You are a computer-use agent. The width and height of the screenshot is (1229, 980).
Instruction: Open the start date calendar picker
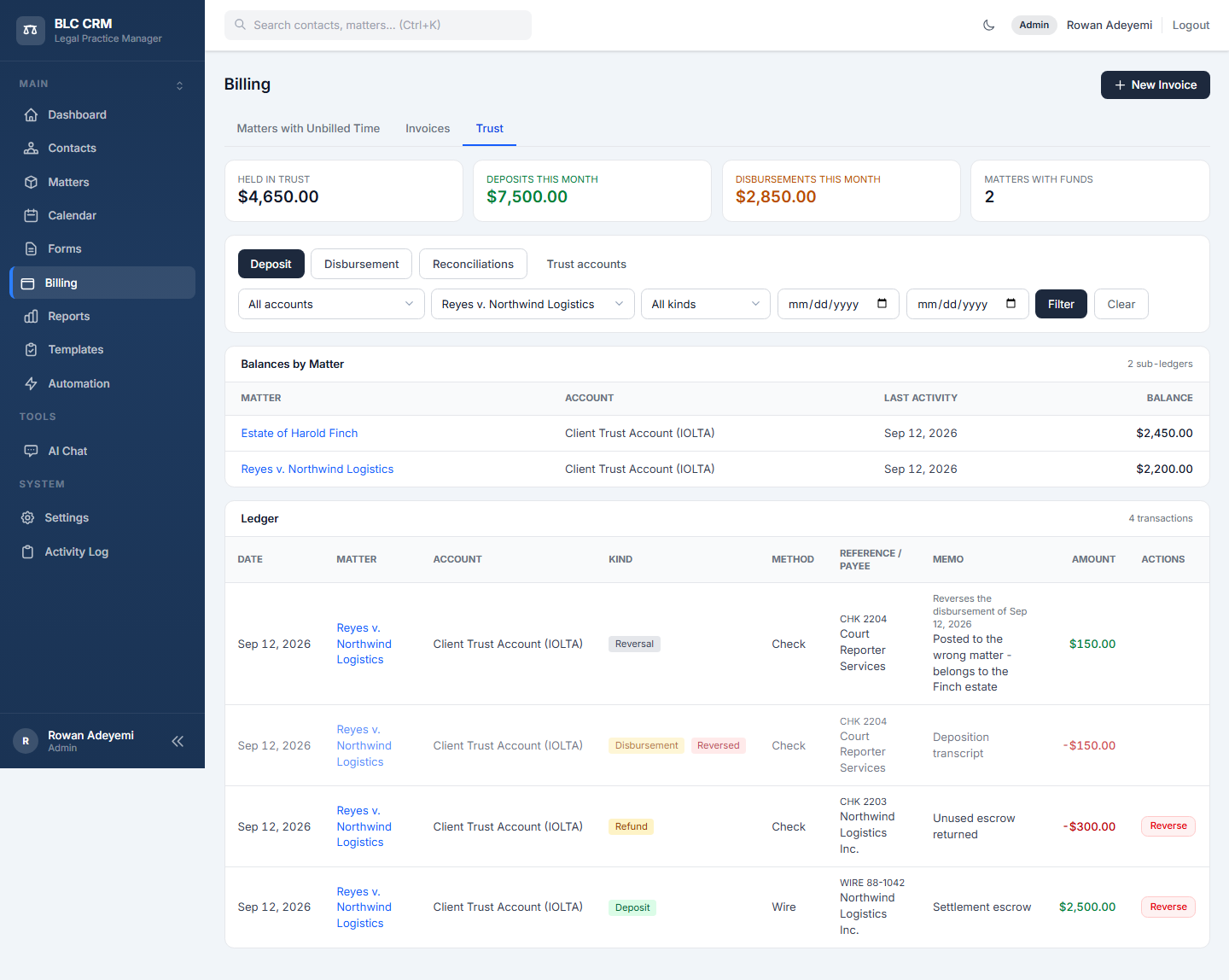point(882,304)
